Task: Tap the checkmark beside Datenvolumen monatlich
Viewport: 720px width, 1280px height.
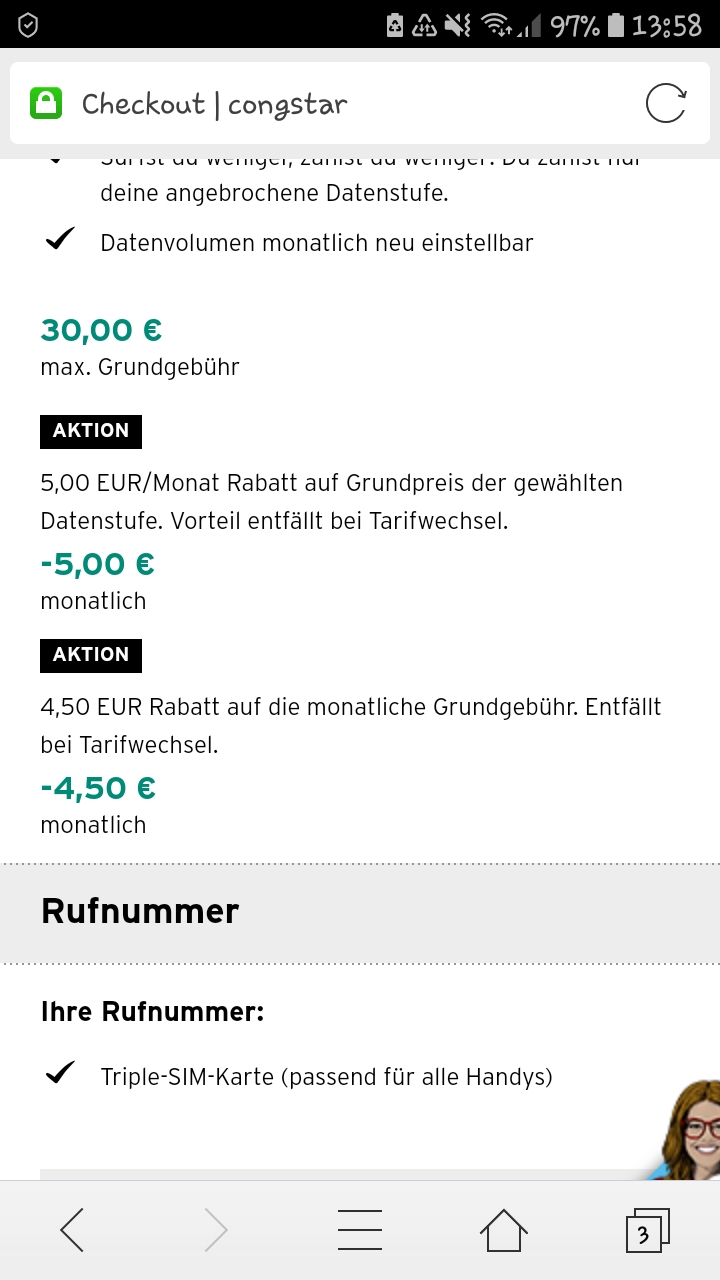Action: pos(60,240)
